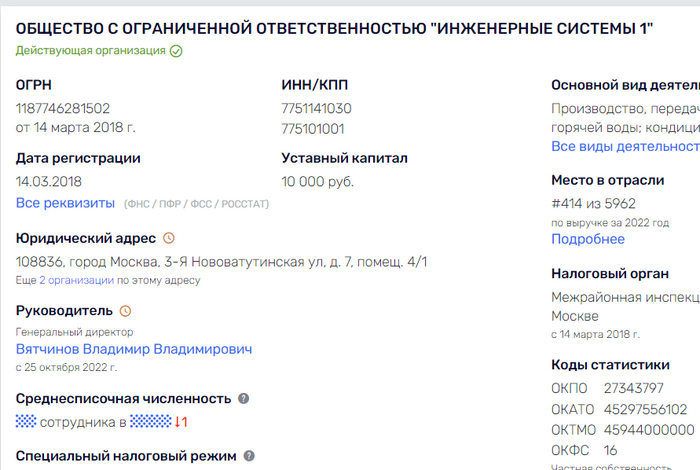Image resolution: width=700 pixels, height=470 pixels.
Task: Open address history clock icon by Юридический адрес
Action: point(168,238)
